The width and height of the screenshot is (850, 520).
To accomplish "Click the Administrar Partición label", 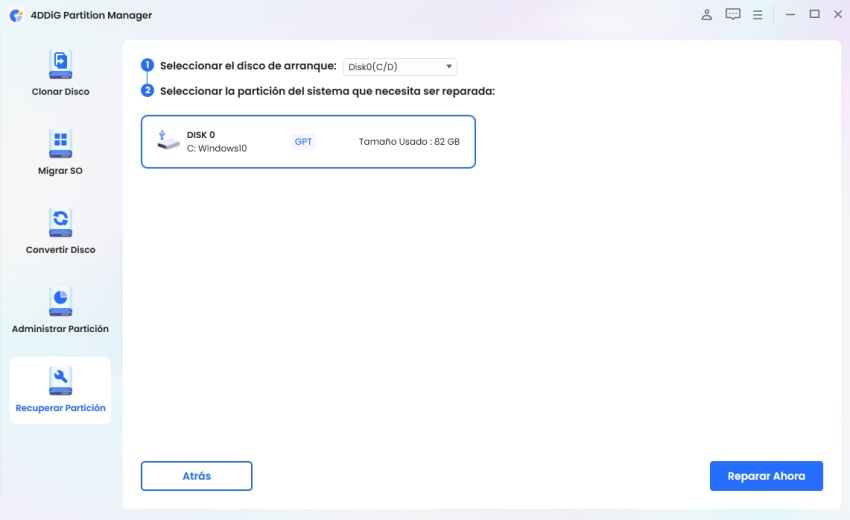I will point(60,329).
